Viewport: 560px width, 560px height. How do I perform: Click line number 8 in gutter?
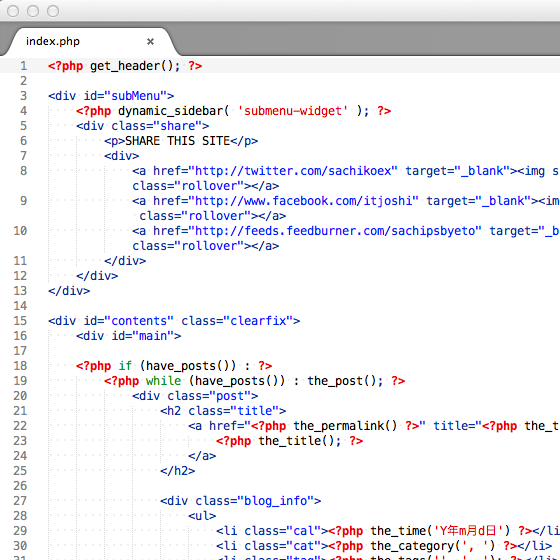(24, 171)
